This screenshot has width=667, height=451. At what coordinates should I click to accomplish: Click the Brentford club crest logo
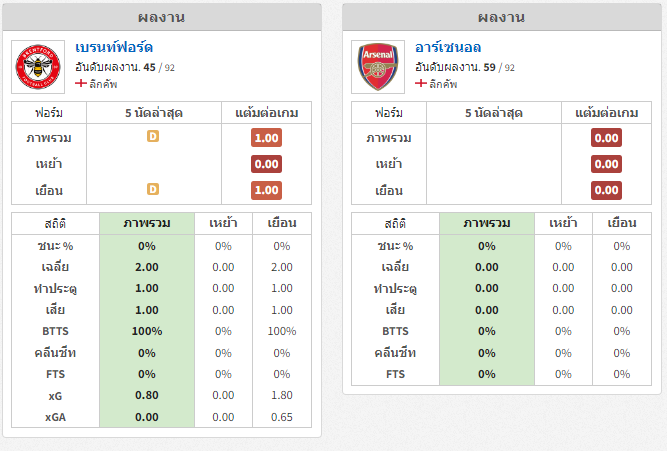(38, 67)
